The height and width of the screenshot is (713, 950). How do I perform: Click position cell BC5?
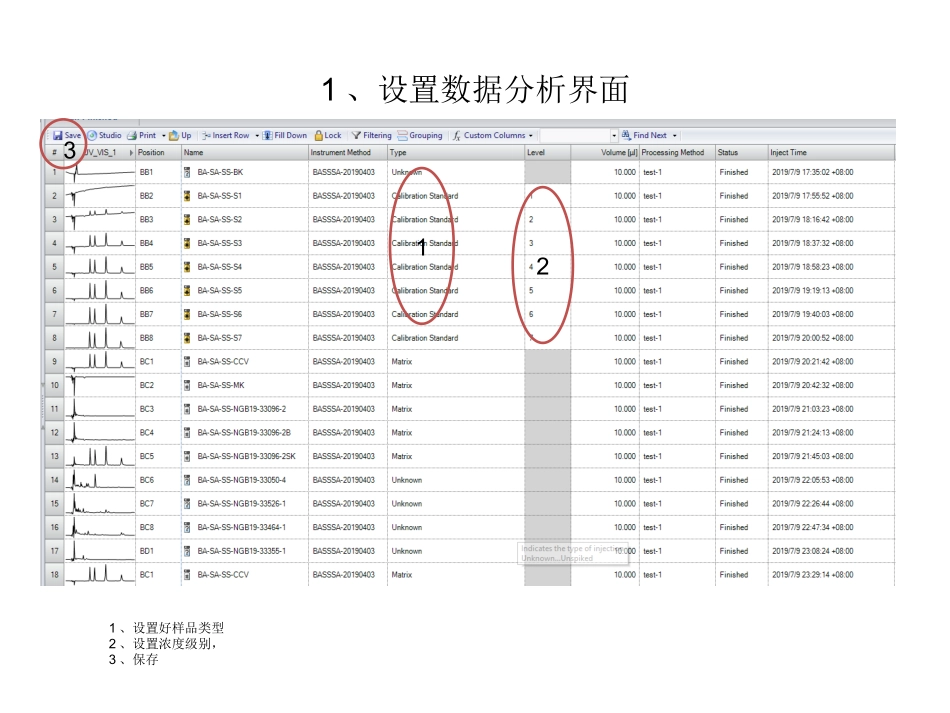click(x=159, y=456)
